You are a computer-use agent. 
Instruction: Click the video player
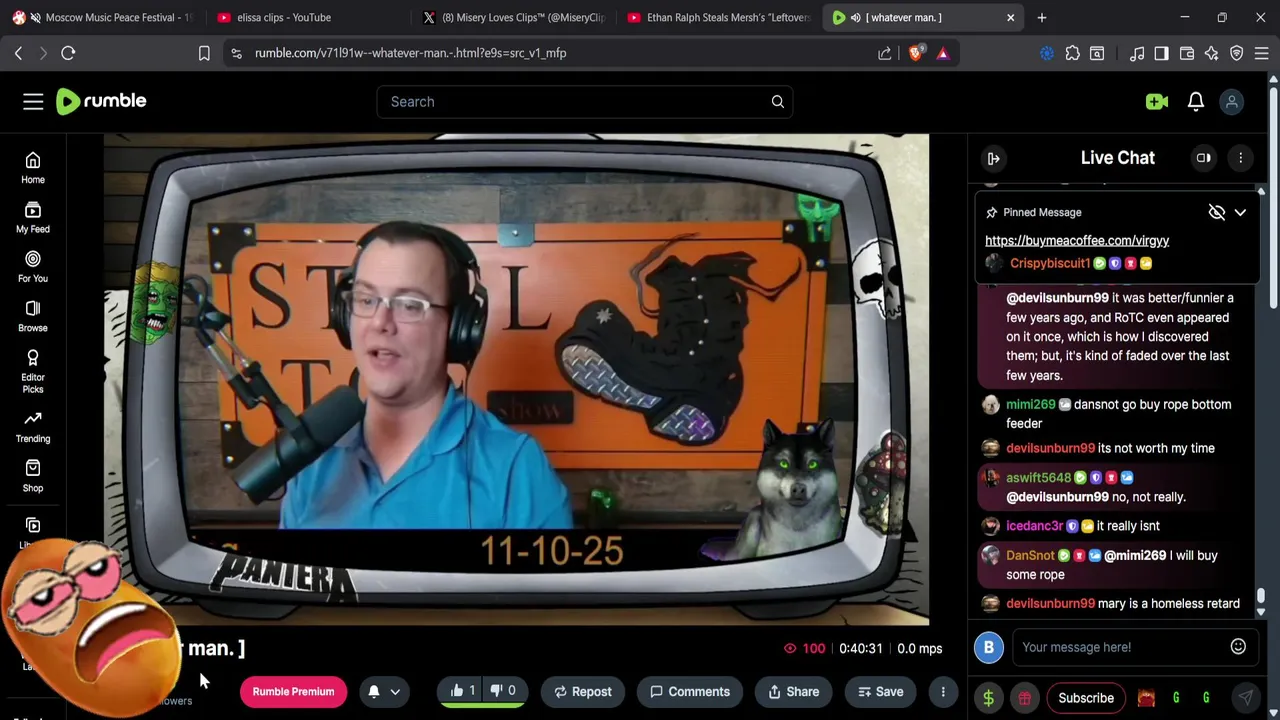(516, 380)
